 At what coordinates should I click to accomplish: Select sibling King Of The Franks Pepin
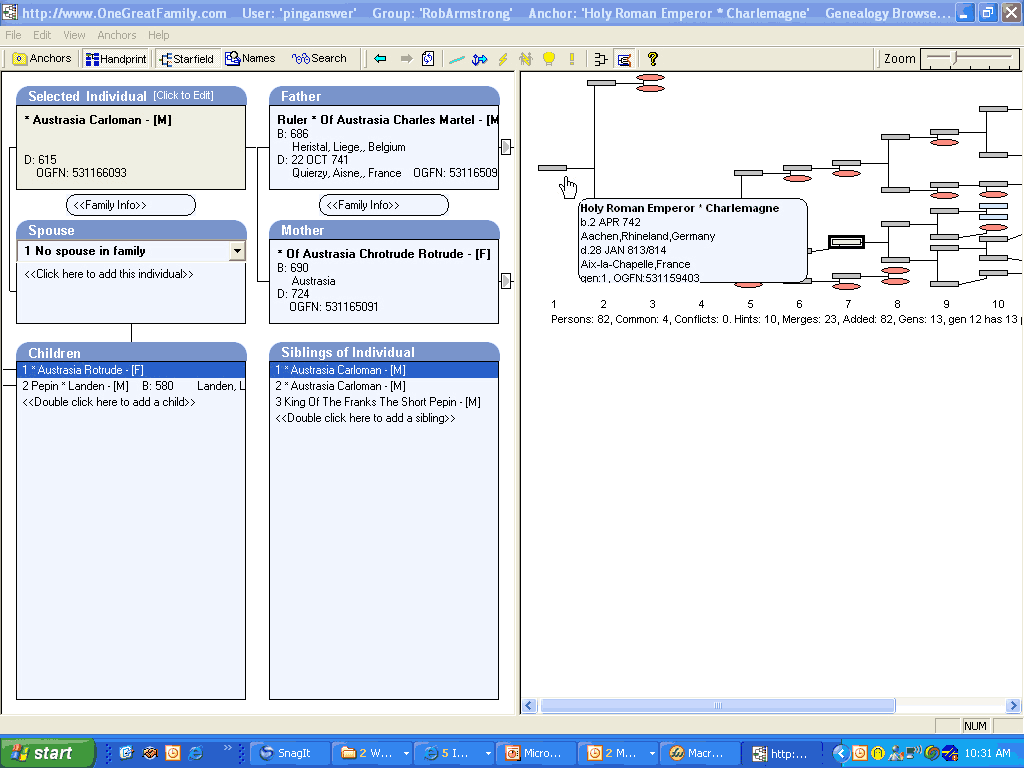coord(384,402)
